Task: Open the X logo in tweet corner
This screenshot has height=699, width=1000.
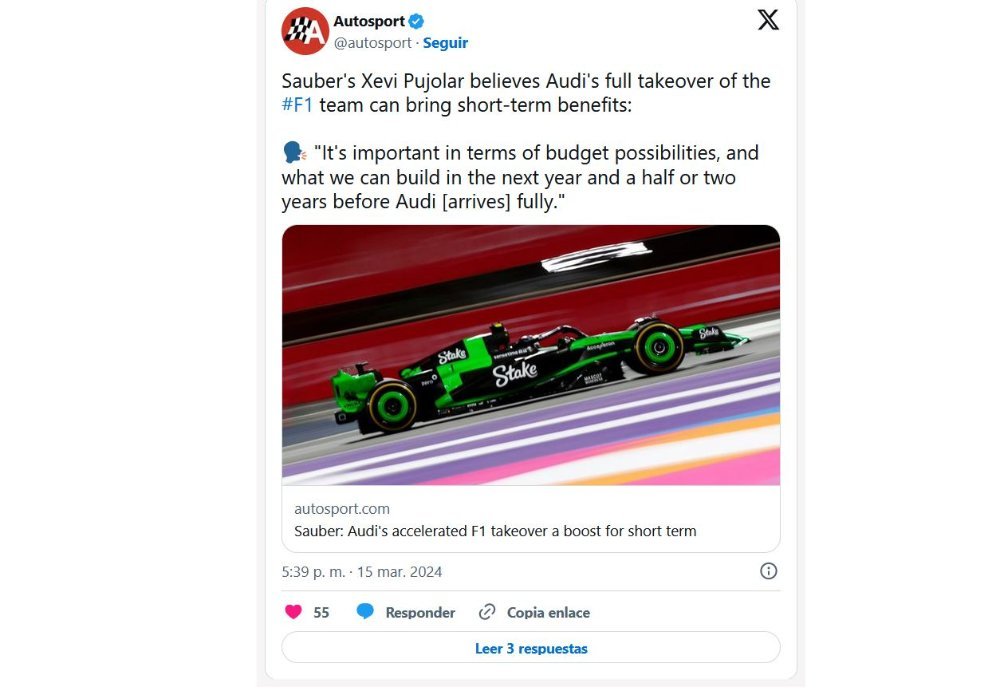Action: [768, 20]
